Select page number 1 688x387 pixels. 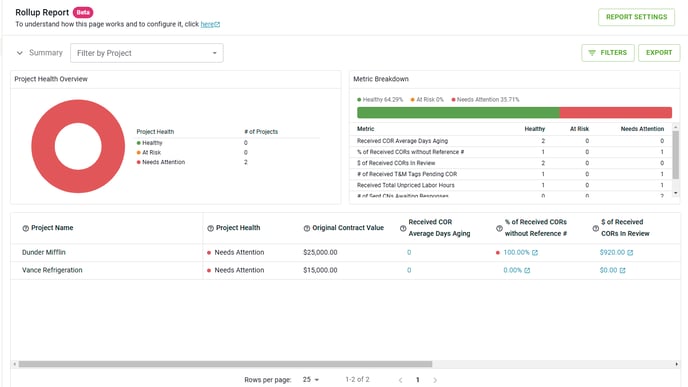(418, 380)
